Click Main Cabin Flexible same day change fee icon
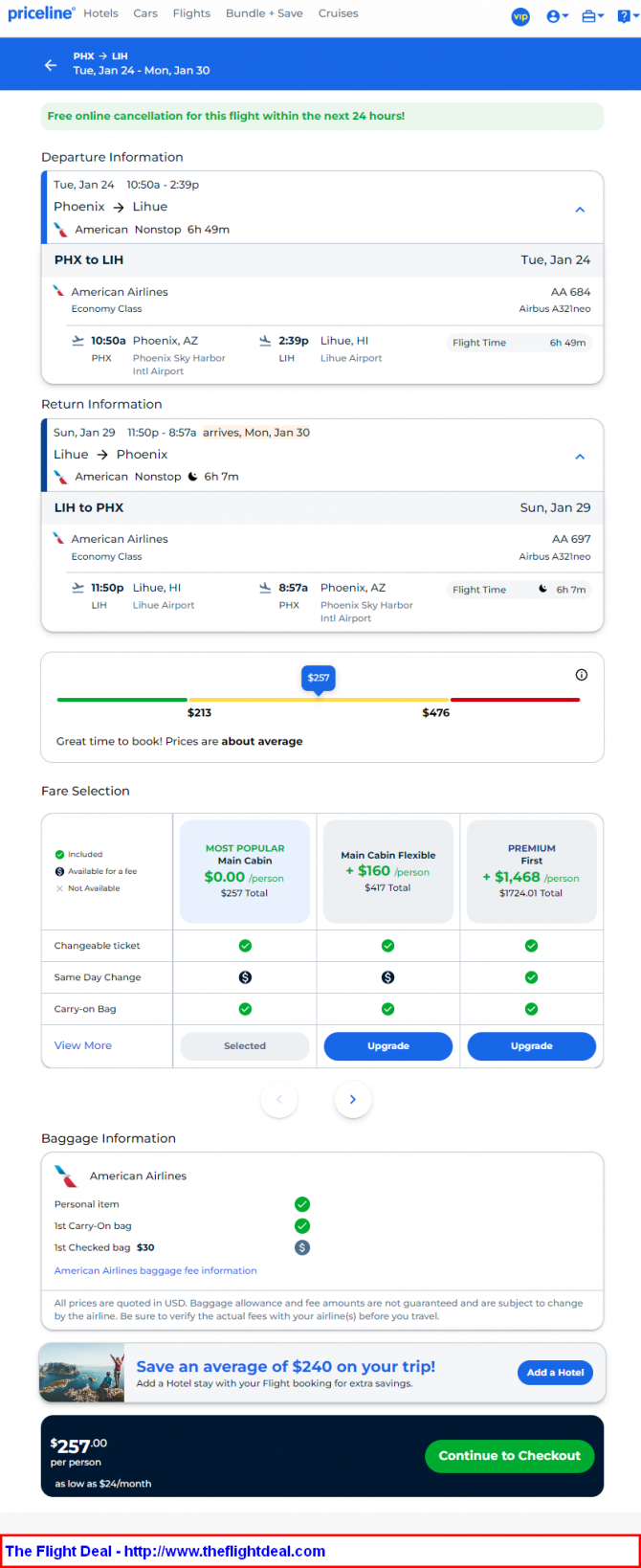The height and width of the screenshot is (1568, 641). pos(387,977)
